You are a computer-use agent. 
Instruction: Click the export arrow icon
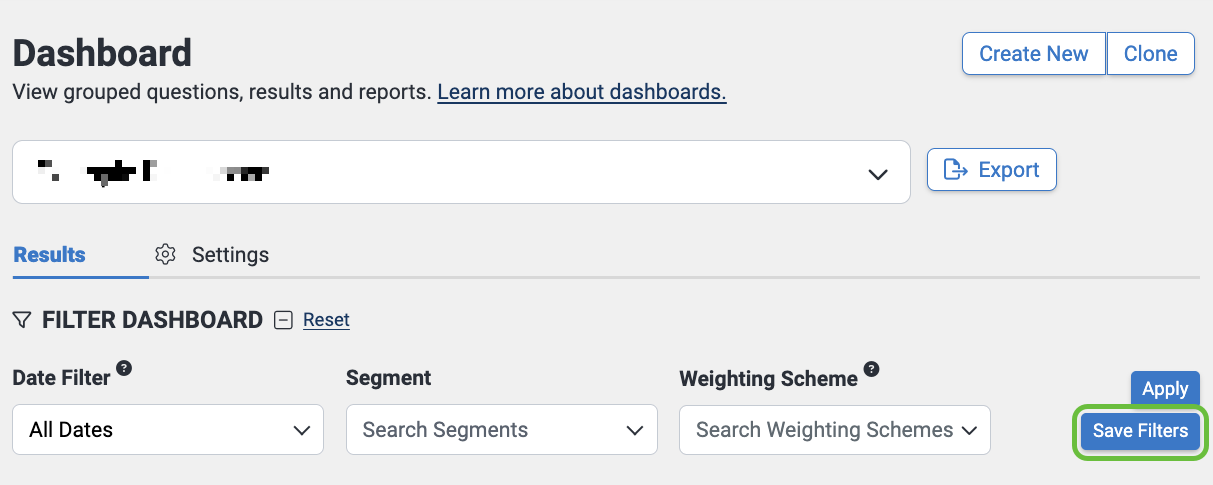956,170
